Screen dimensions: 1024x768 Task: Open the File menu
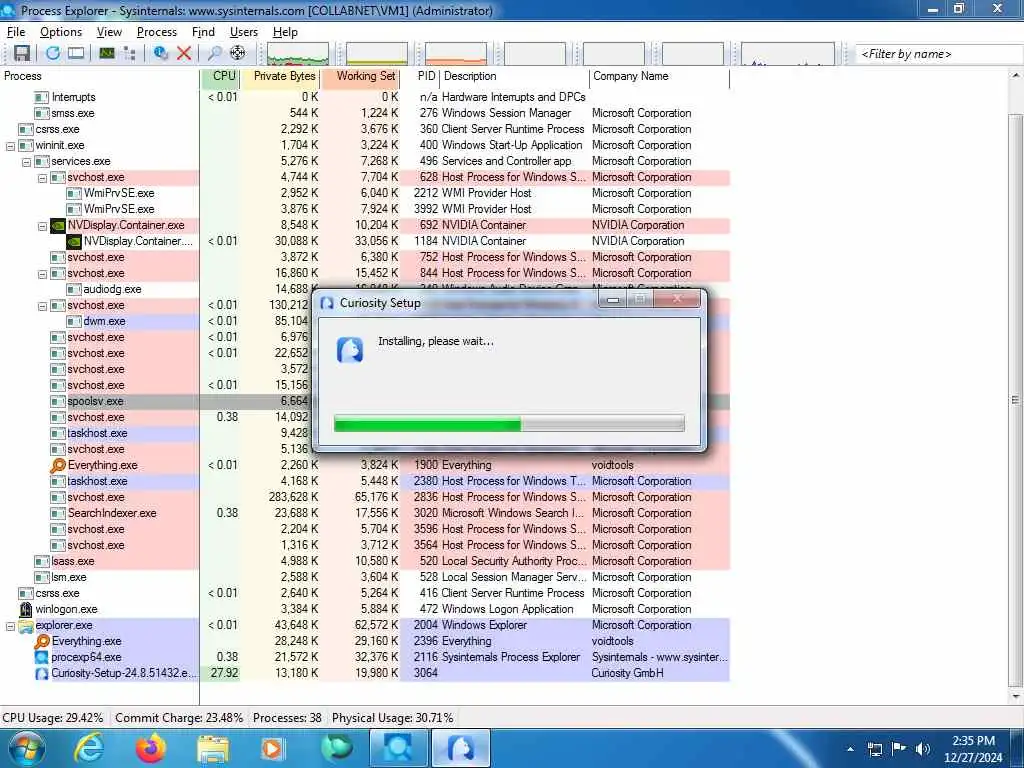pyautogui.click(x=16, y=32)
